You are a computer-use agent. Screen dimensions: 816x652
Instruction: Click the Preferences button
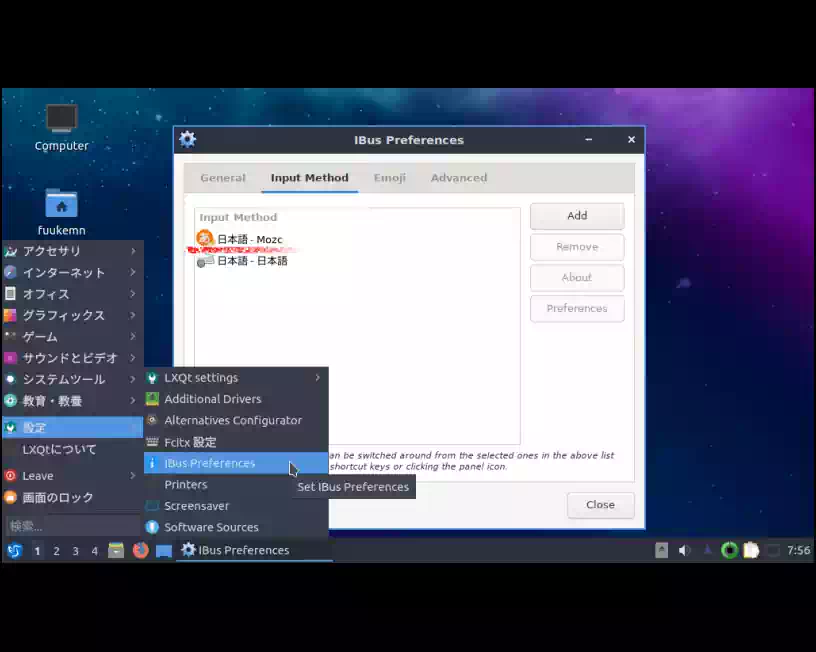coord(577,309)
